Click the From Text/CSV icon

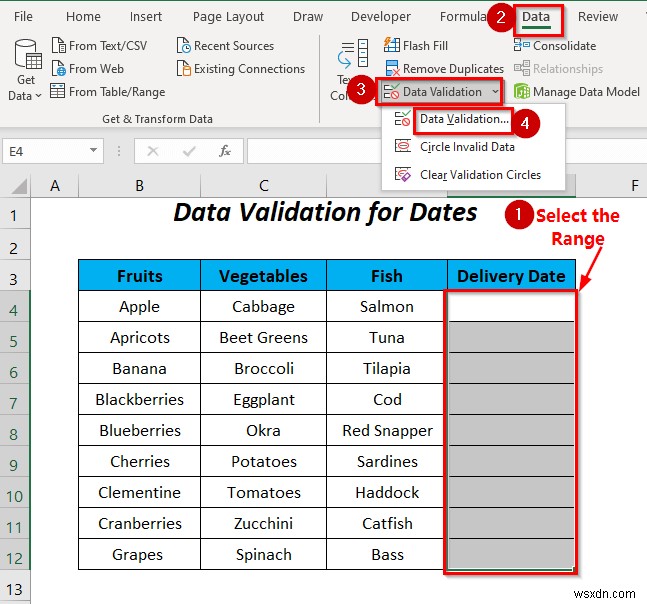pos(59,45)
